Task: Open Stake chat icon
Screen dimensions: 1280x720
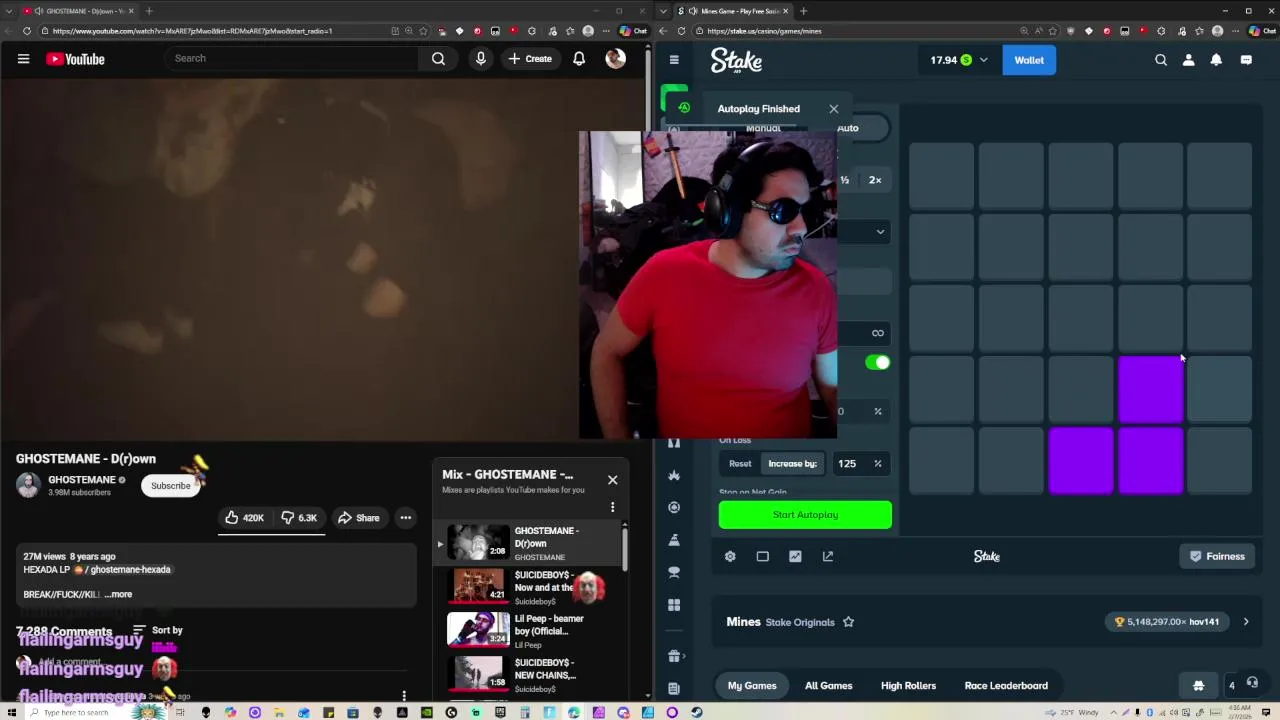Action: (x=1246, y=60)
